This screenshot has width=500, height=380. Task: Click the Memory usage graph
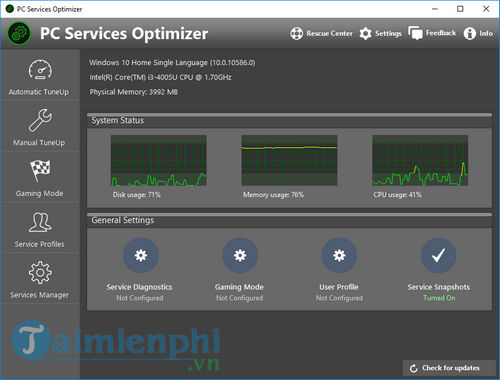[x=289, y=160]
